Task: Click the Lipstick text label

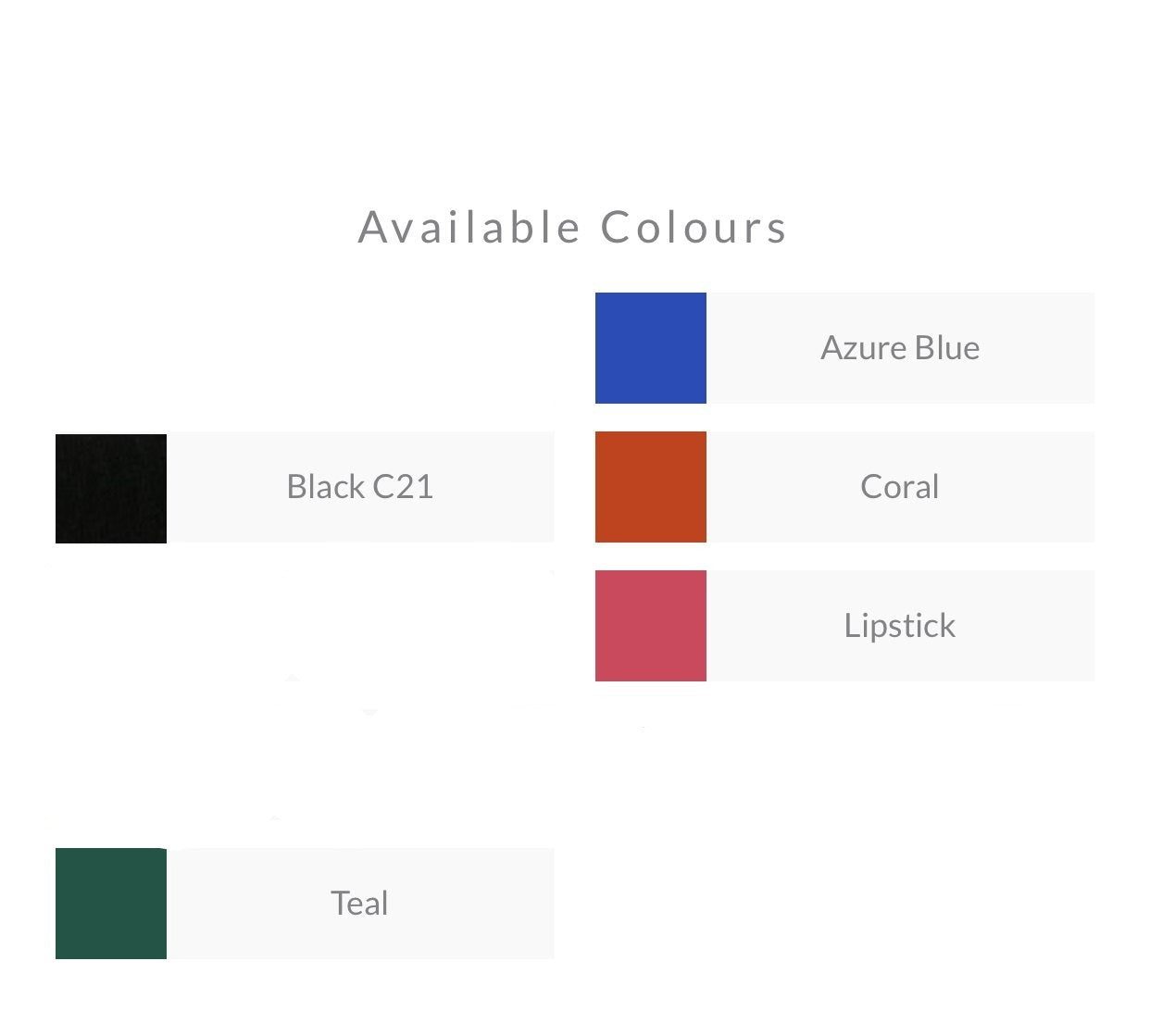Action: 900,626
